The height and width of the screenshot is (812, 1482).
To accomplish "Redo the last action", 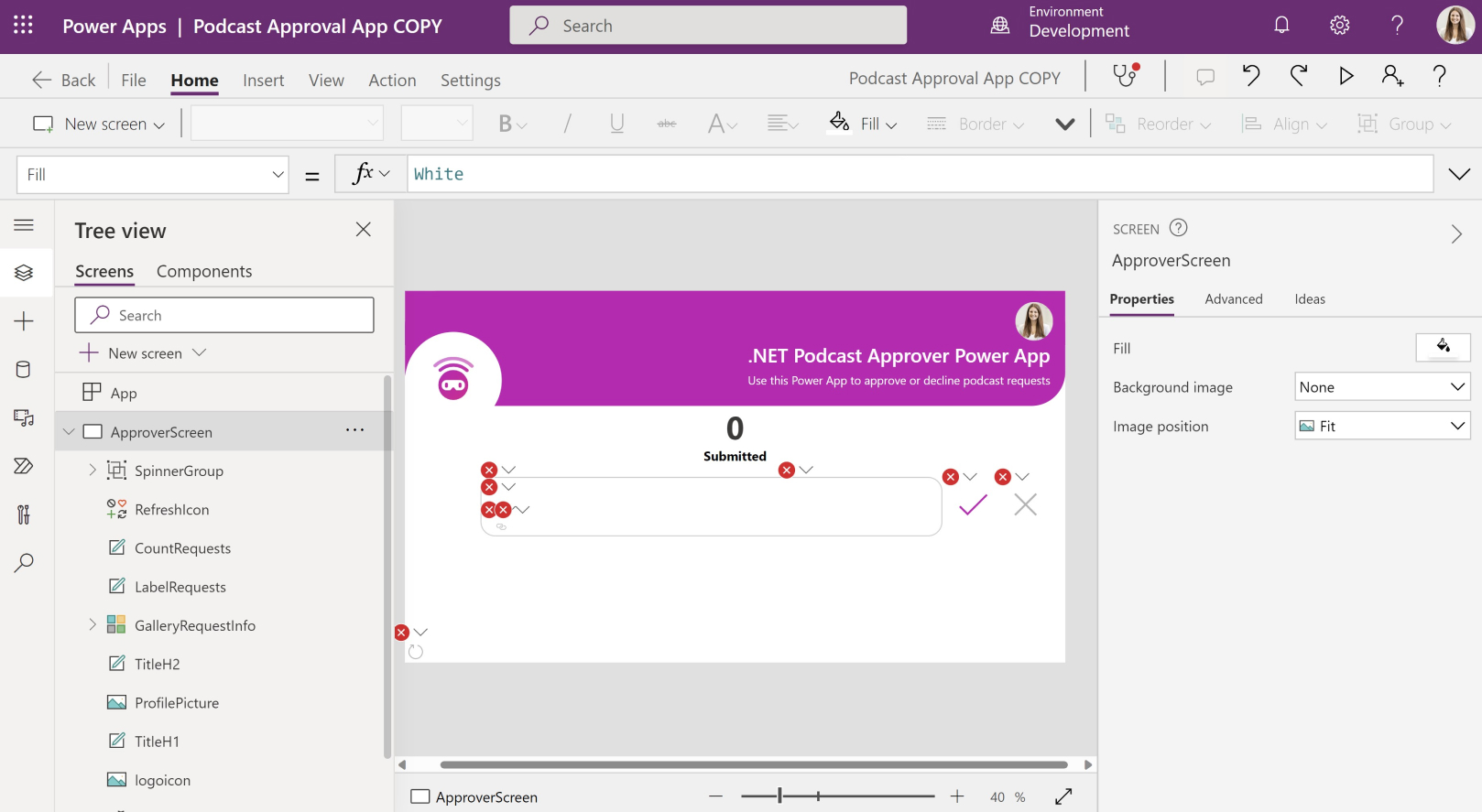I will point(1299,76).
